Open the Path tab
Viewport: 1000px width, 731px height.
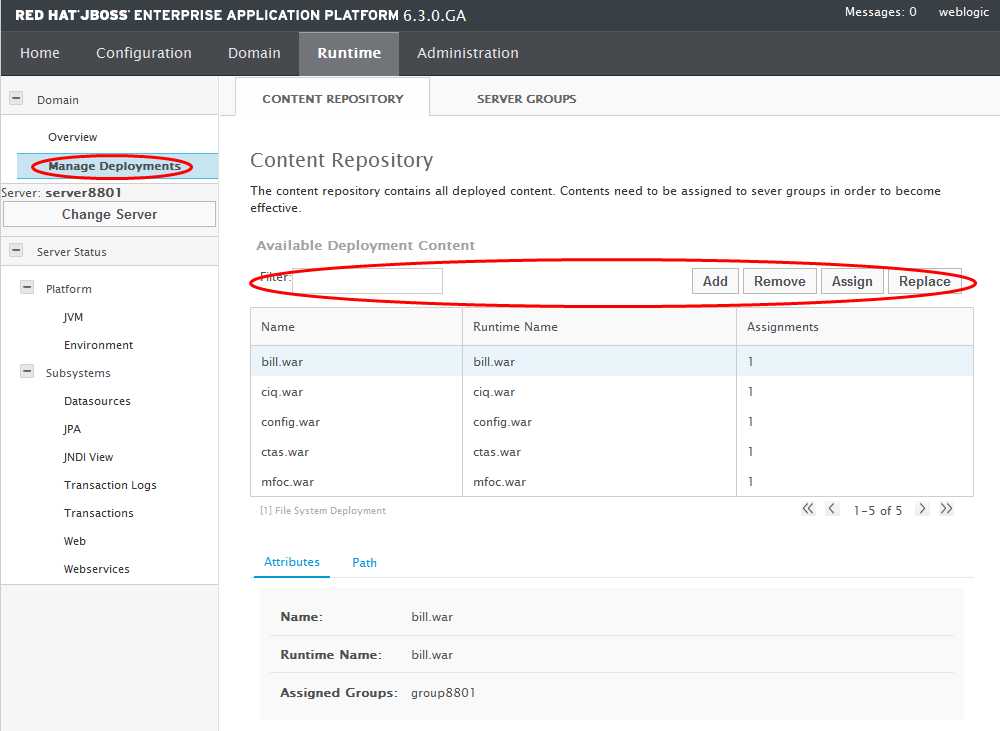tap(364, 563)
